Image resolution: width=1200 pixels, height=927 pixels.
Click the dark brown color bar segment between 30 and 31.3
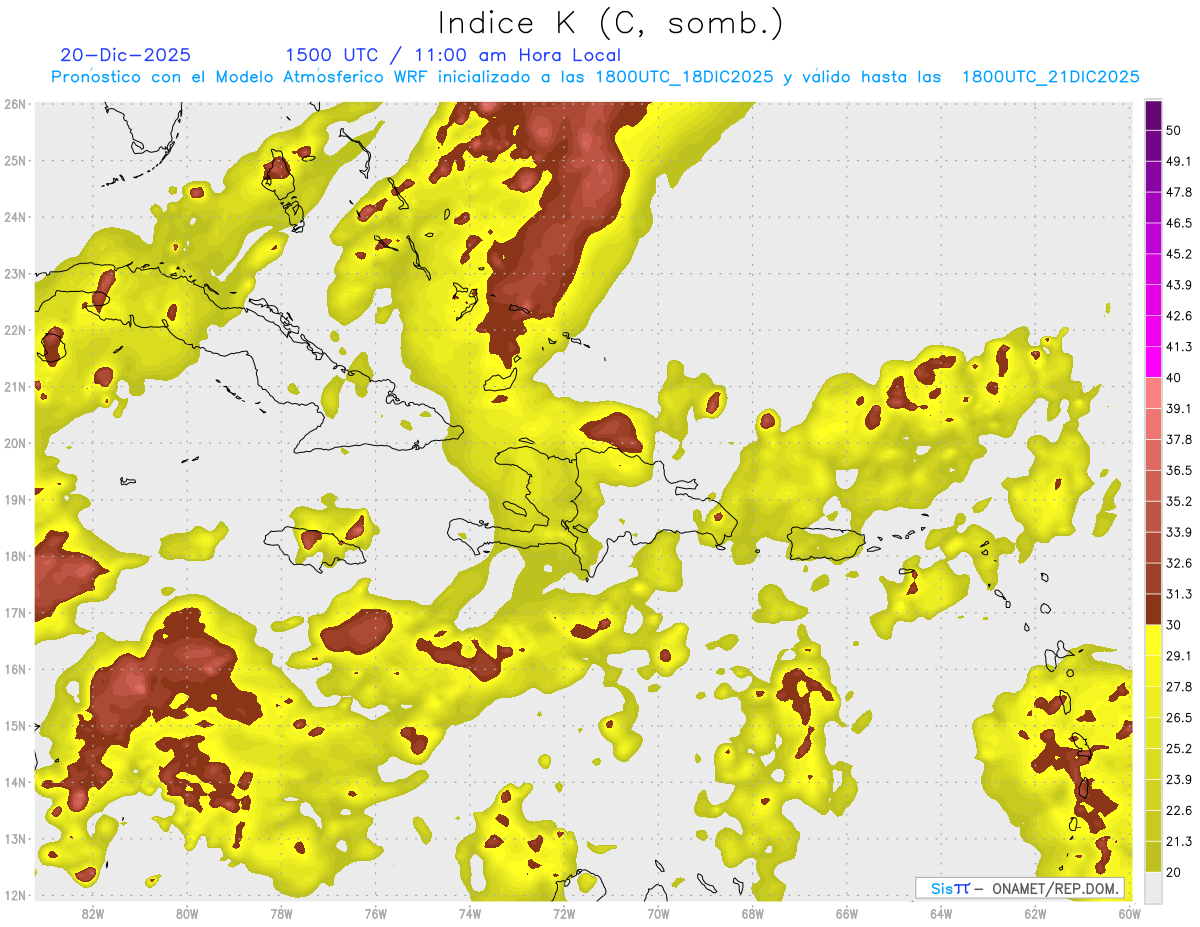[1153, 609]
